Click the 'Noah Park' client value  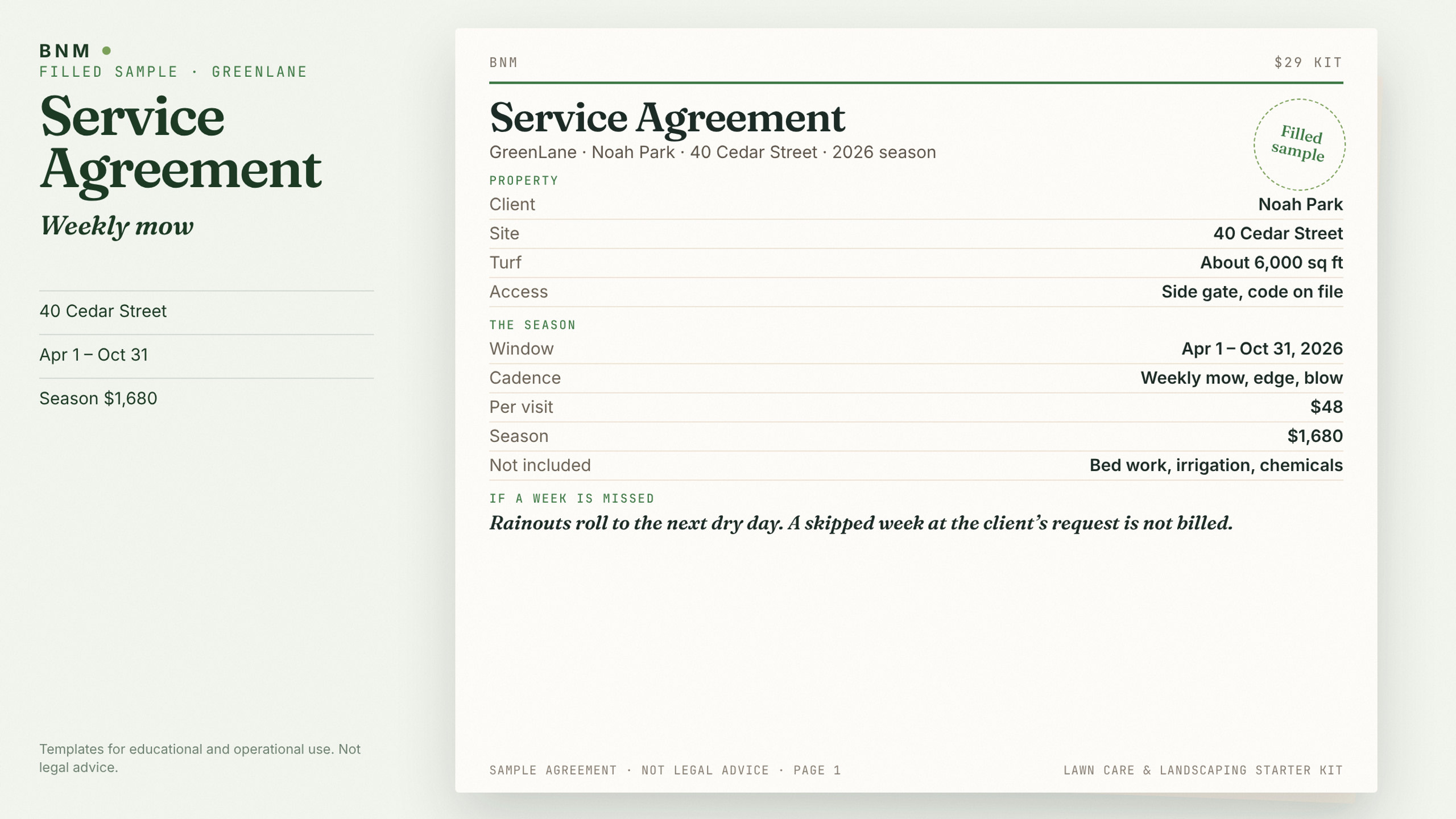point(1300,204)
